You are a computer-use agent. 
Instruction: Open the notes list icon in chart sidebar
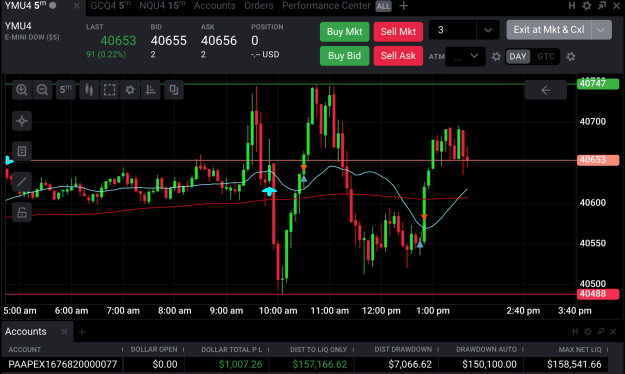point(22,151)
